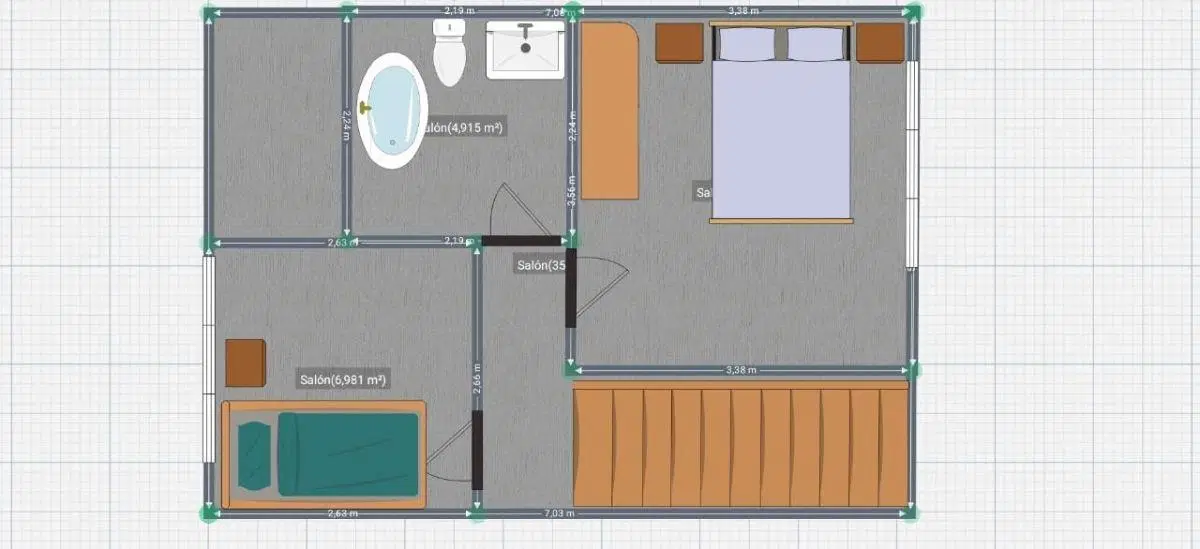
Task: Click the 3,38 m dimension directly above the staircase
Action: click(x=741, y=370)
